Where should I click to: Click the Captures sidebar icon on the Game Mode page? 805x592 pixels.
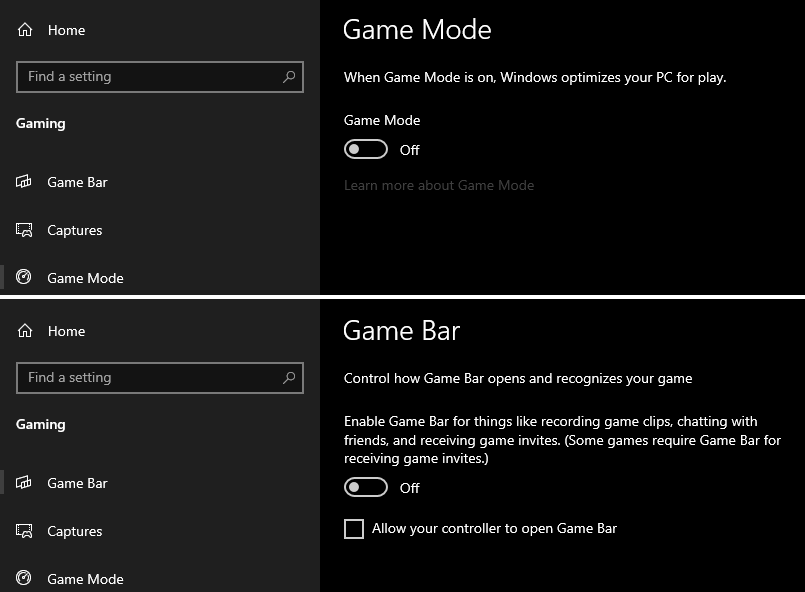click(25, 230)
